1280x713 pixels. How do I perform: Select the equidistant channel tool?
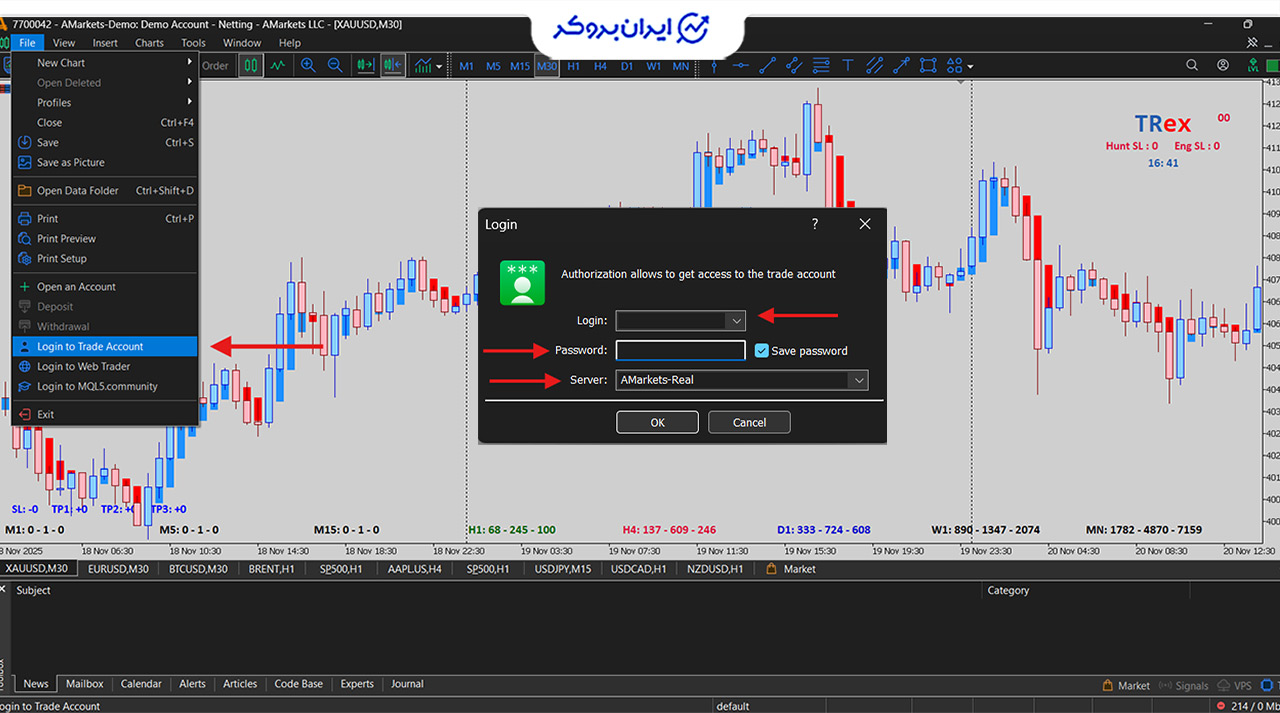click(794, 66)
